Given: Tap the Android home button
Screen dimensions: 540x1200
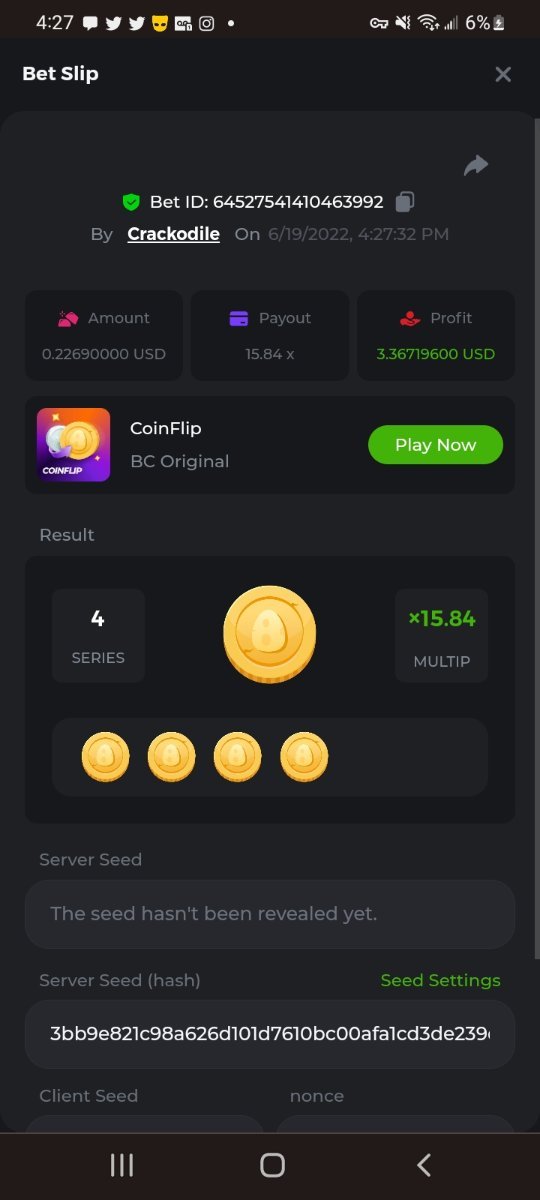Looking at the screenshot, I should [x=272, y=1165].
